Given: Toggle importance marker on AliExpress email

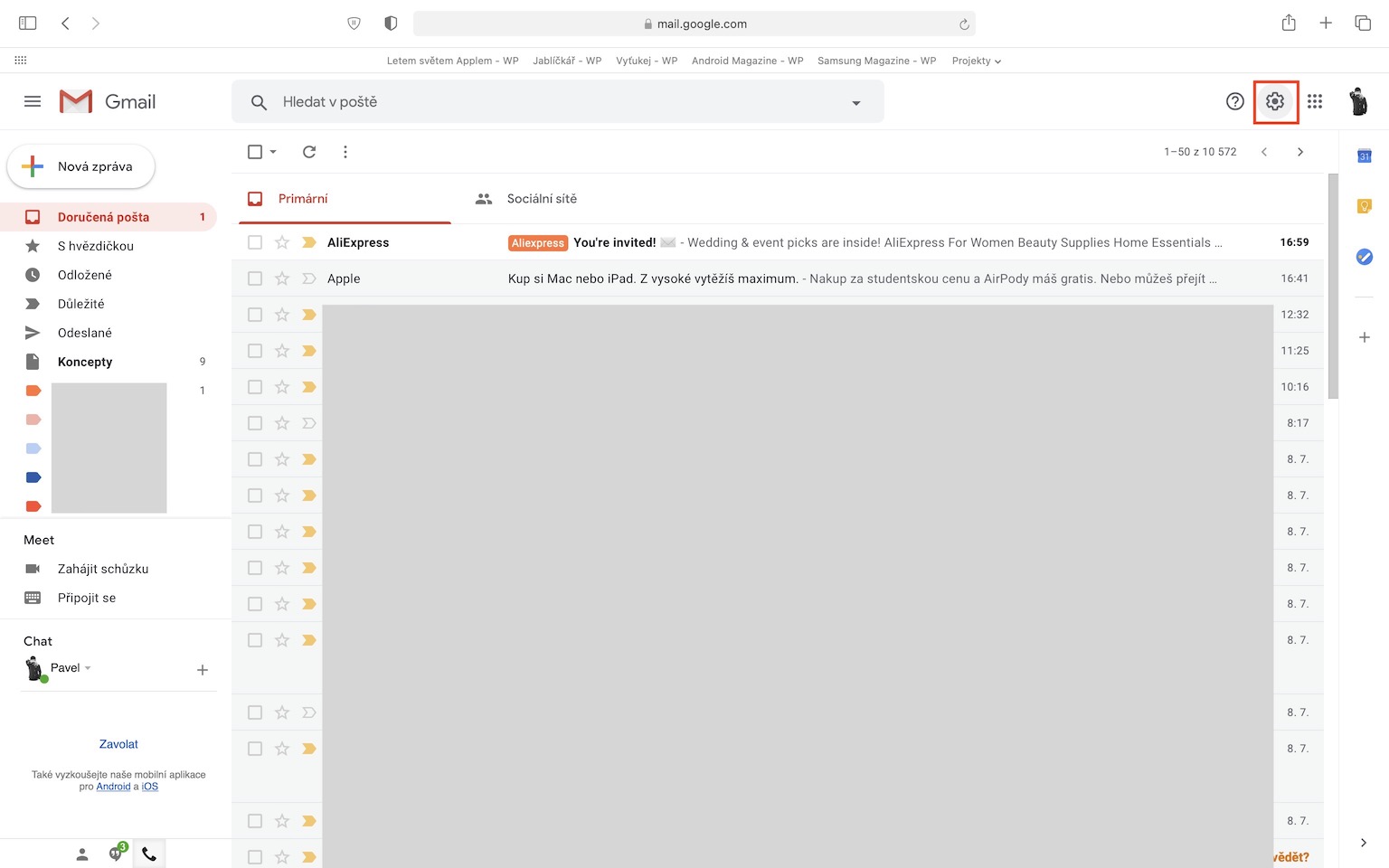Looking at the screenshot, I should click(309, 242).
